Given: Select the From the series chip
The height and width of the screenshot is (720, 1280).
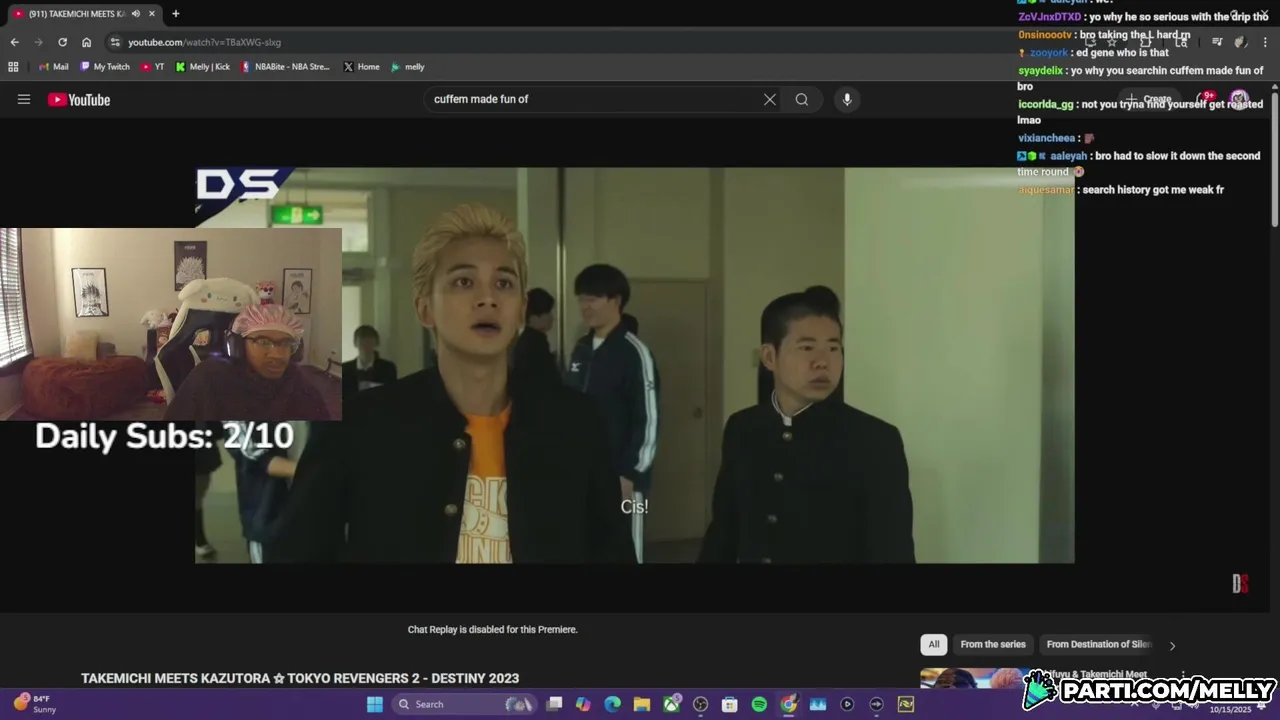Looking at the screenshot, I should [993, 644].
